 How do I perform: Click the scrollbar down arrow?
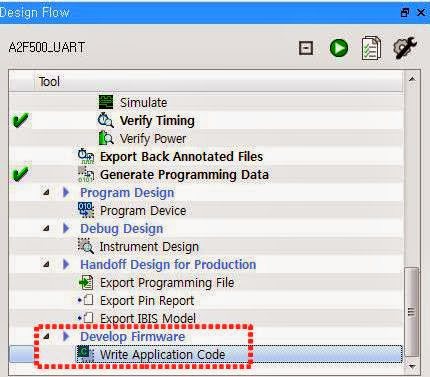click(x=412, y=367)
